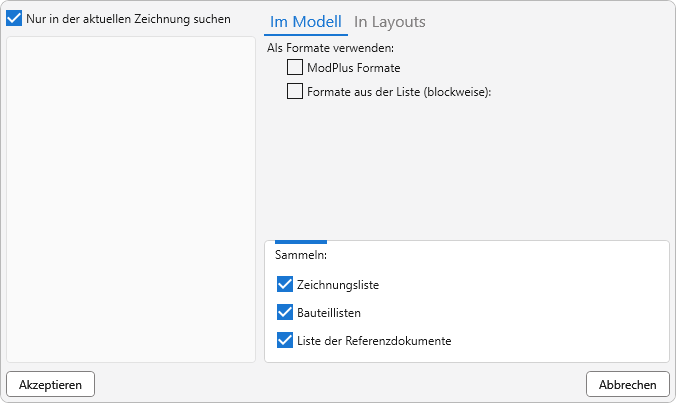Switch to the 'In Layouts' tab
Image resolution: width=676 pixels, height=403 pixels.
pos(390,22)
